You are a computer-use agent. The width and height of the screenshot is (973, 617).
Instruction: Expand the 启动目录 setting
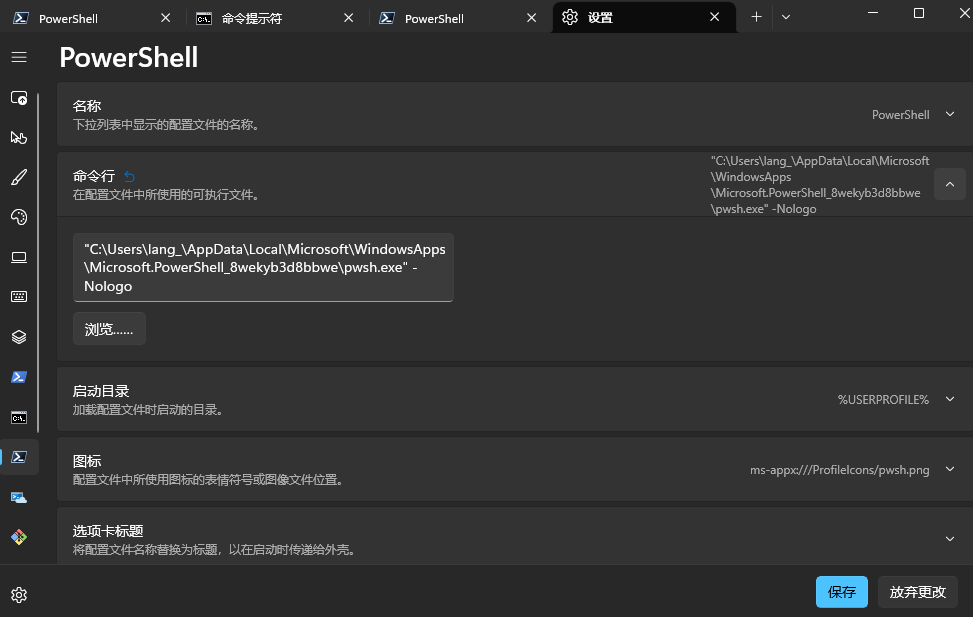[949, 399]
